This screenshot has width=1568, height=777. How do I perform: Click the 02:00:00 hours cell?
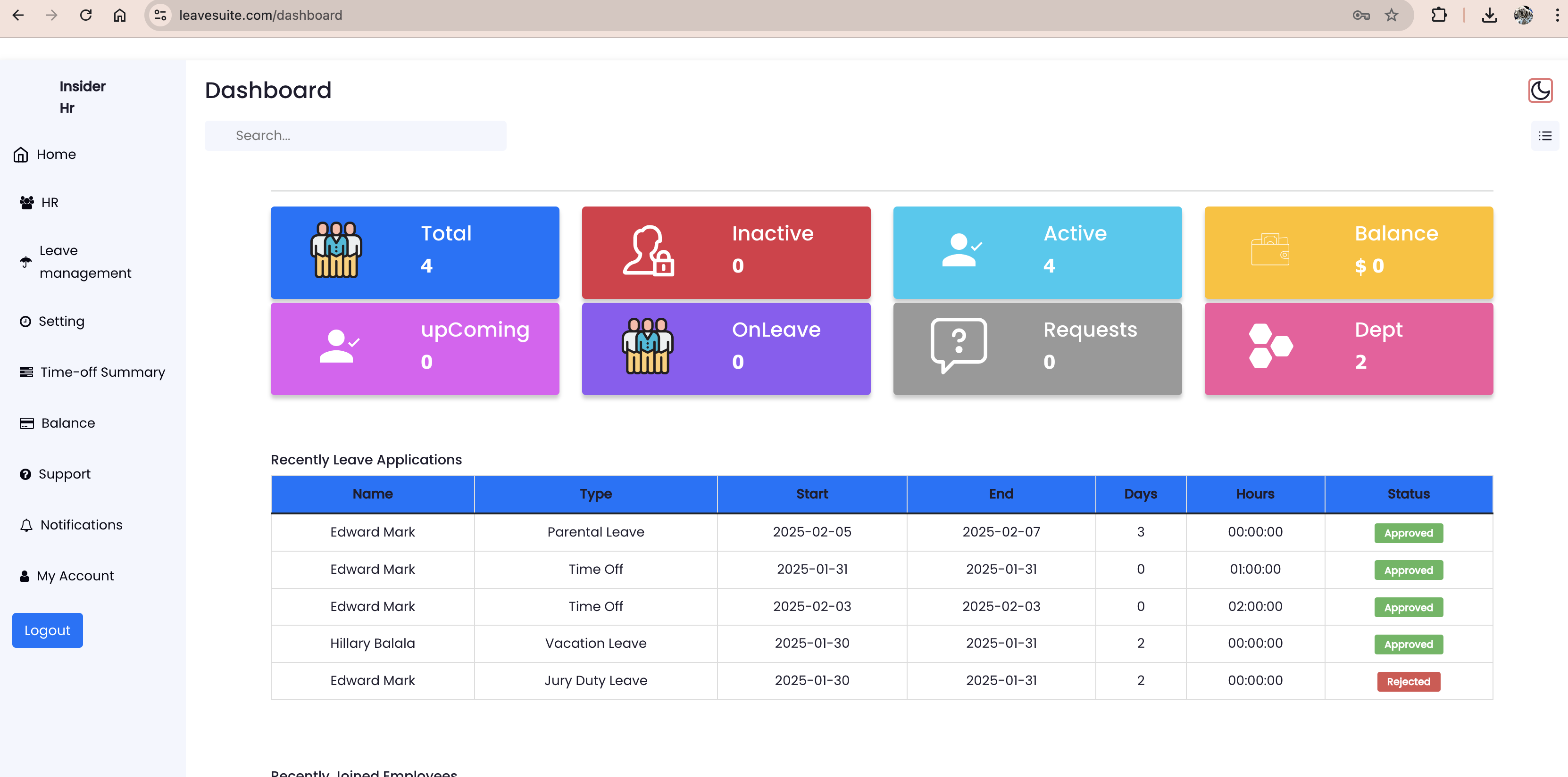tap(1255, 607)
